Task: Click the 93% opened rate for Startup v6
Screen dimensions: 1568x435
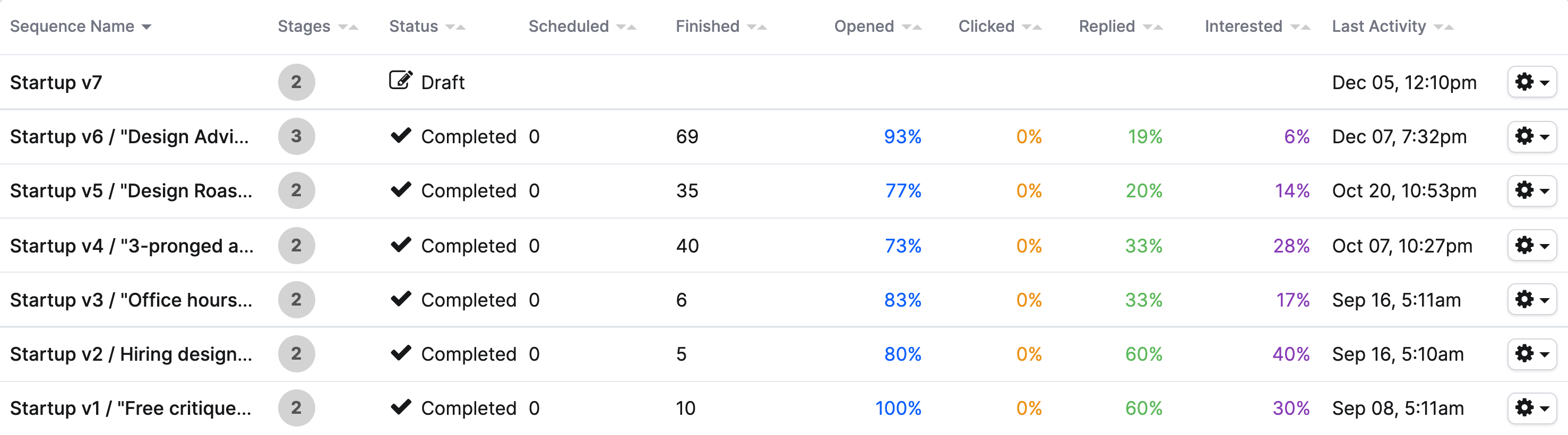Action: point(902,137)
